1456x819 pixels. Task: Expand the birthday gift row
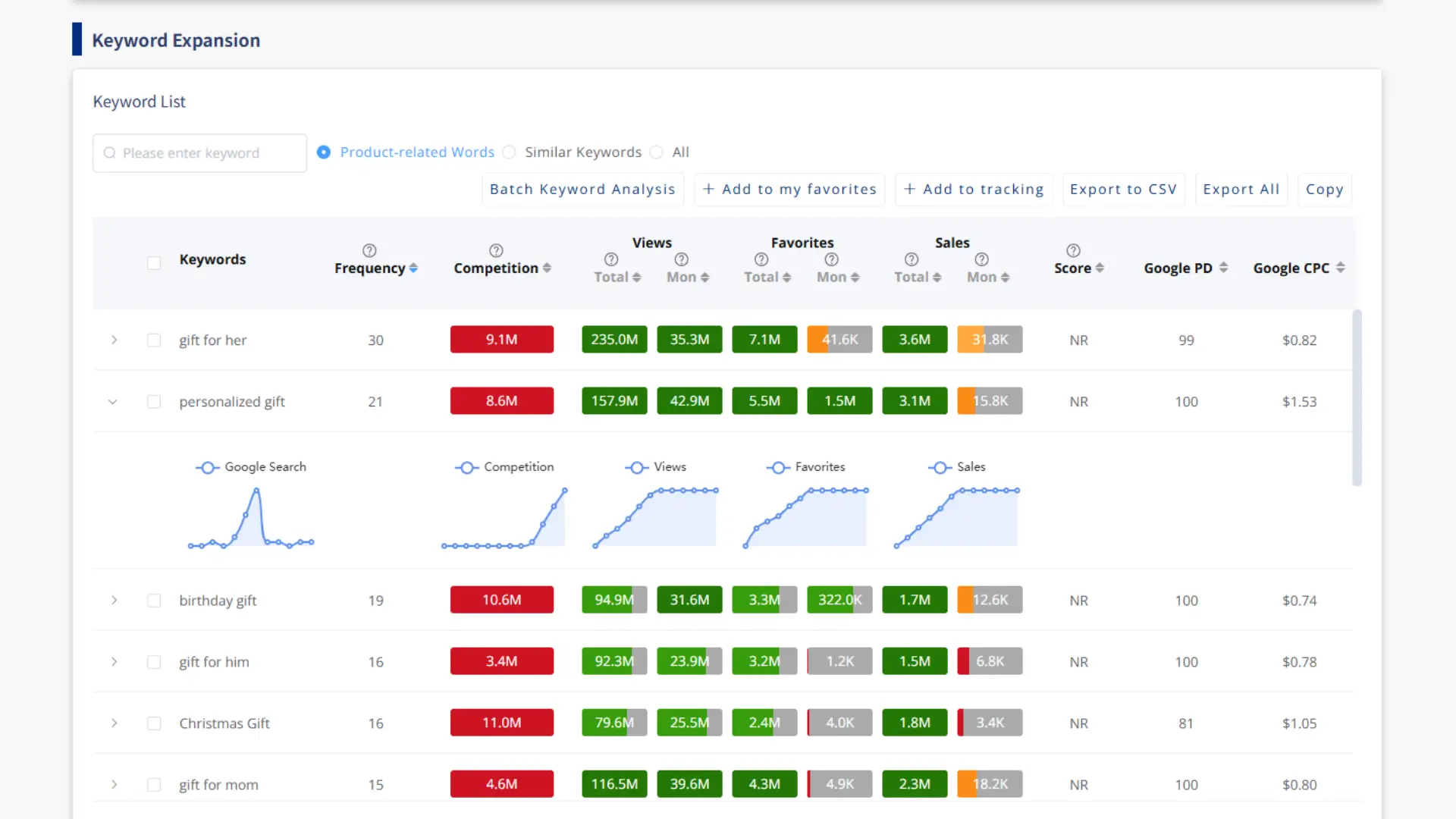tap(114, 601)
